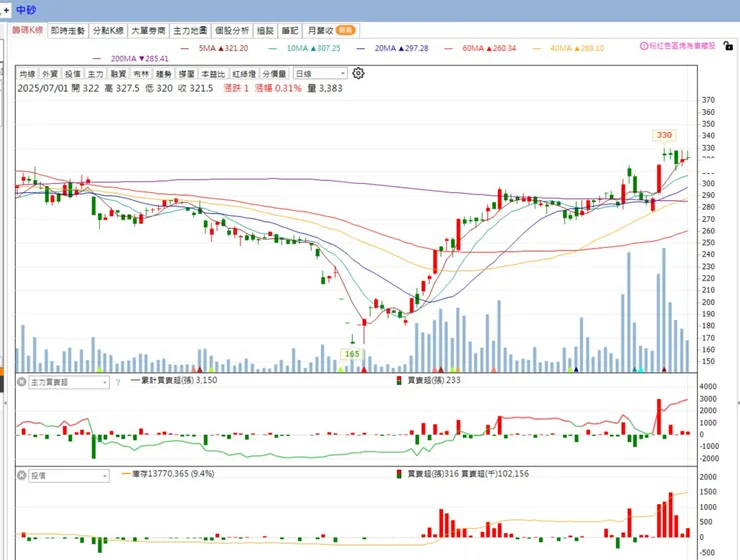
Task: Switch to the 月營收 tab
Action: click(x=331, y=31)
